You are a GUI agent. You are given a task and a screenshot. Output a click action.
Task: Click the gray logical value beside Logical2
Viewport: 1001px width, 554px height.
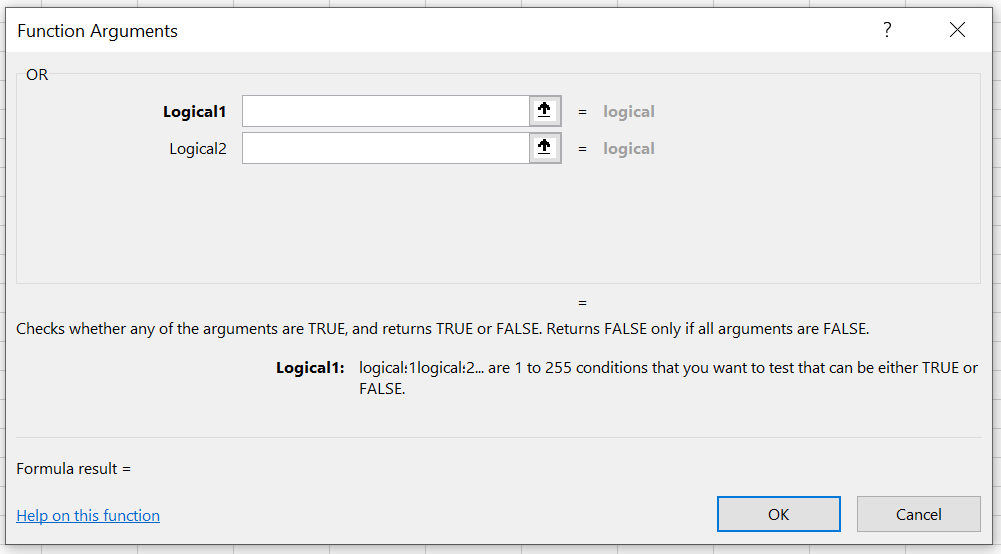[x=629, y=149]
